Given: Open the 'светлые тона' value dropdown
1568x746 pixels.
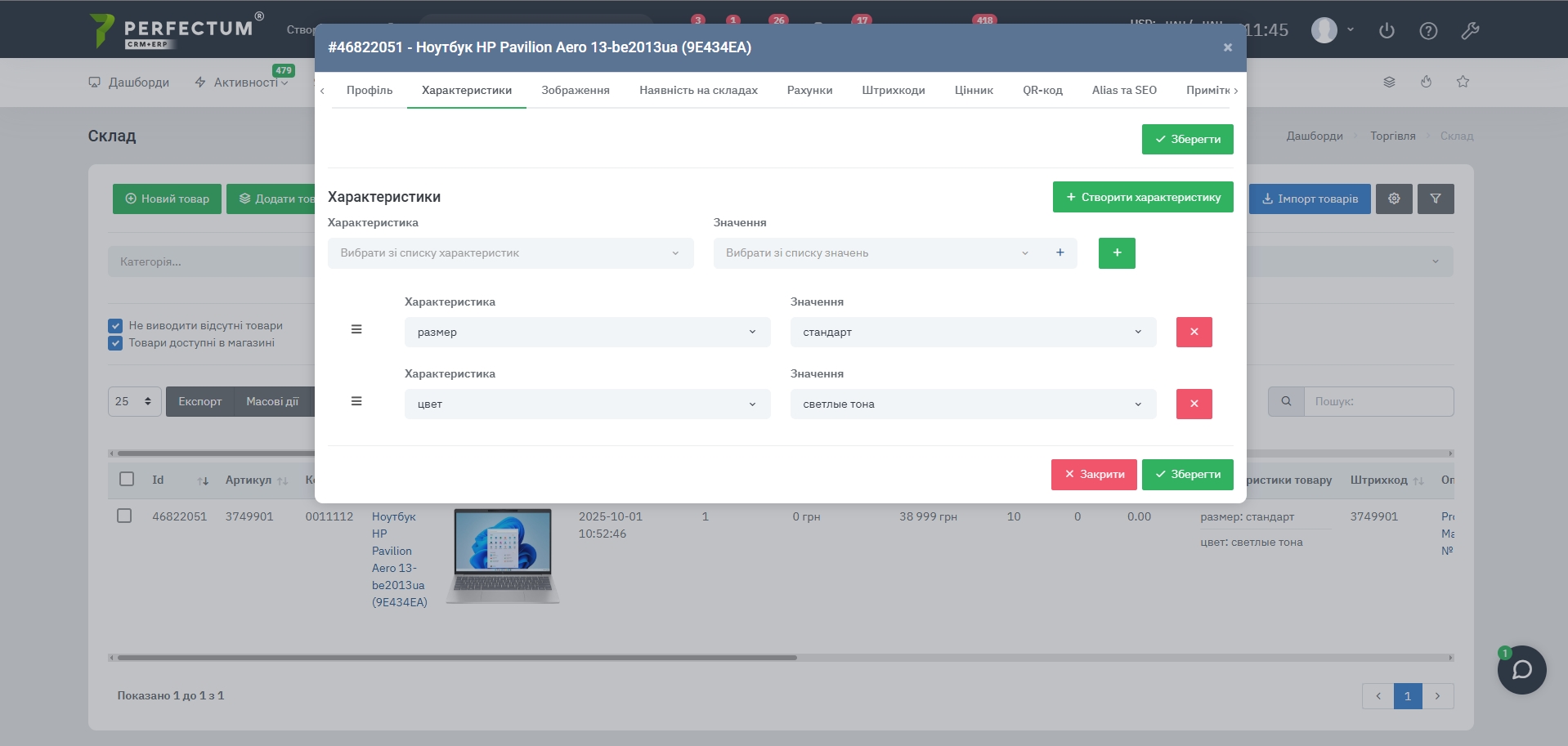Looking at the screenshot, I should [x=972, y=404].
